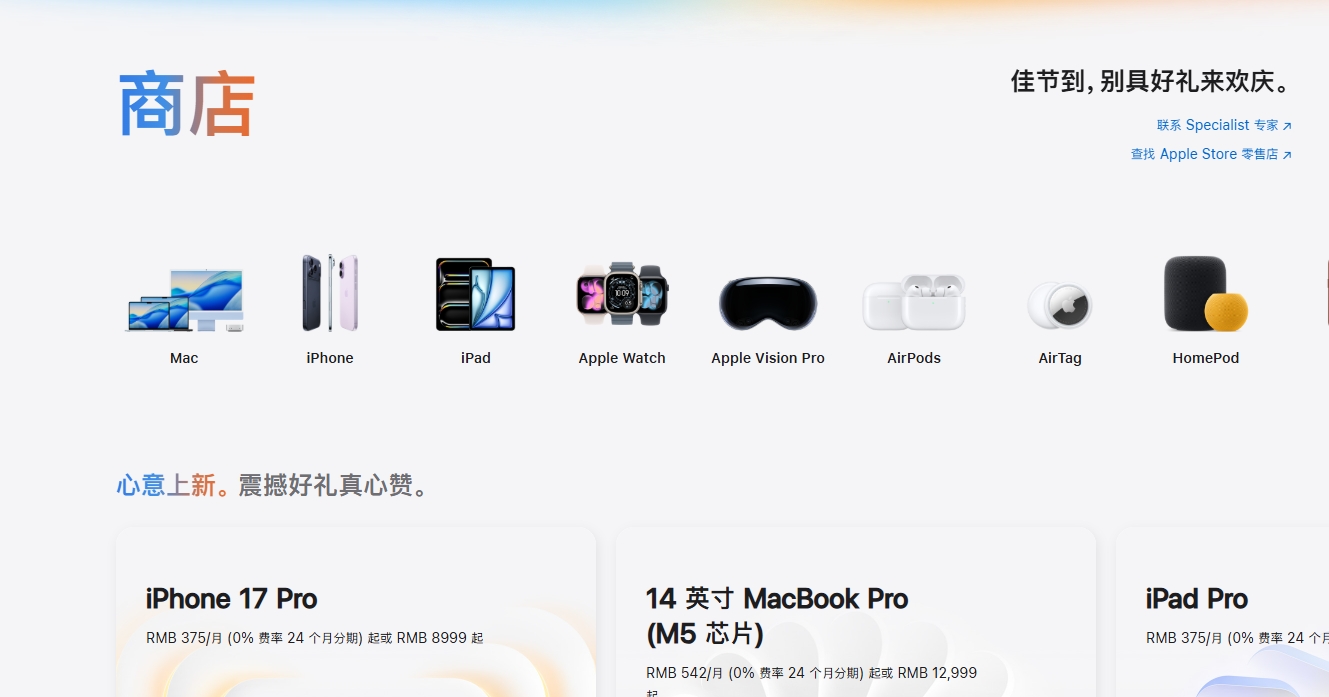Select the AirPods category icon
Image resolution: width=1329 pixels, height=697 pixels.
click(x=914, y=302)
